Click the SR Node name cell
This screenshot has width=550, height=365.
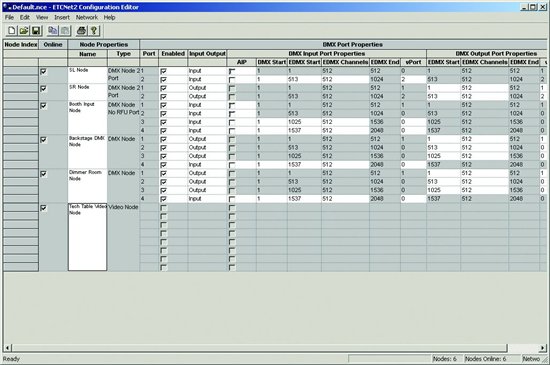[x=87, y=92]
